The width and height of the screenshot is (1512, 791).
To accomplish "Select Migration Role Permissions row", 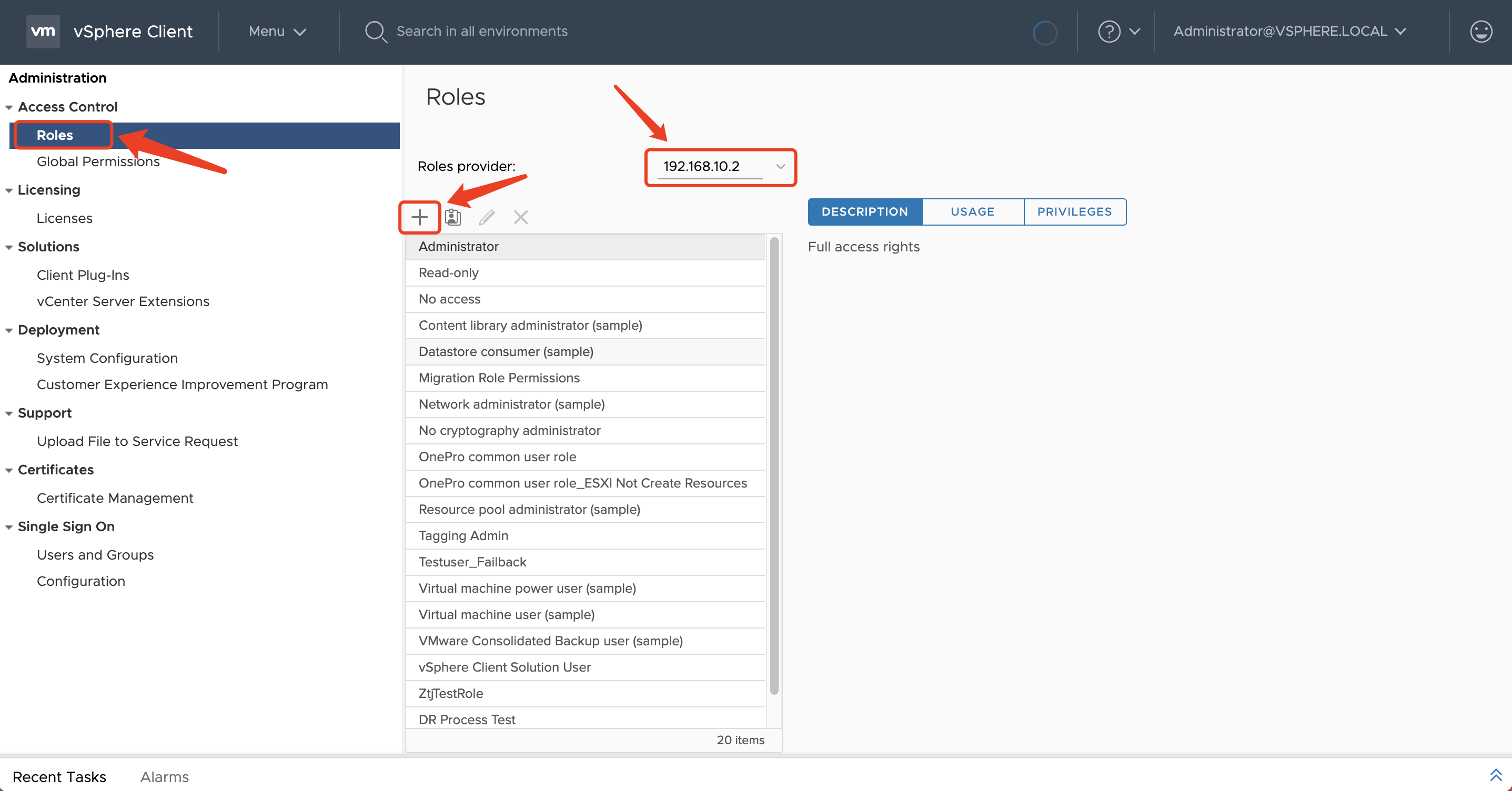I will pos(585,379).
